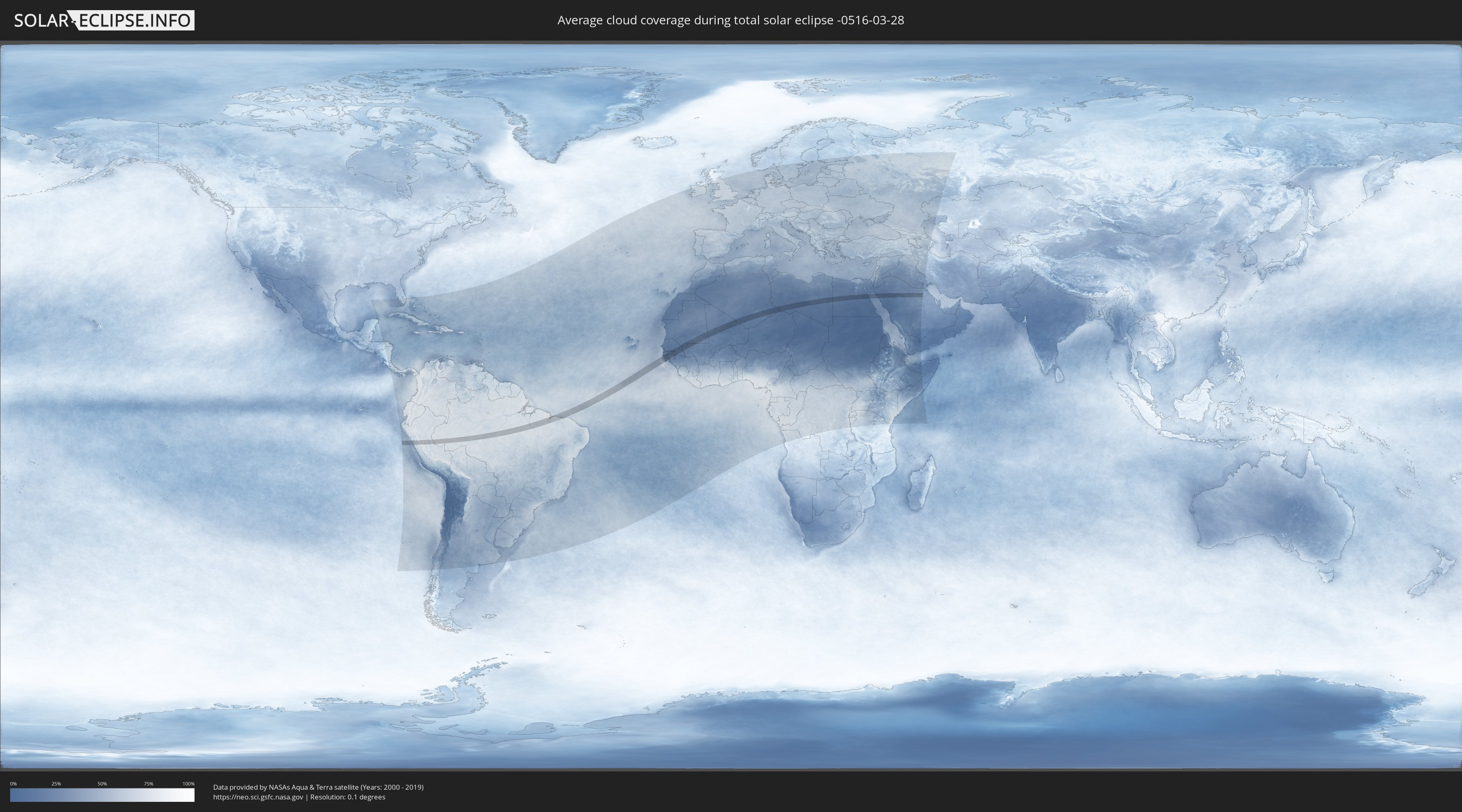Click the 0% legend label
The height and width of the screenshot is (812, 1462).
pos(13,784)
